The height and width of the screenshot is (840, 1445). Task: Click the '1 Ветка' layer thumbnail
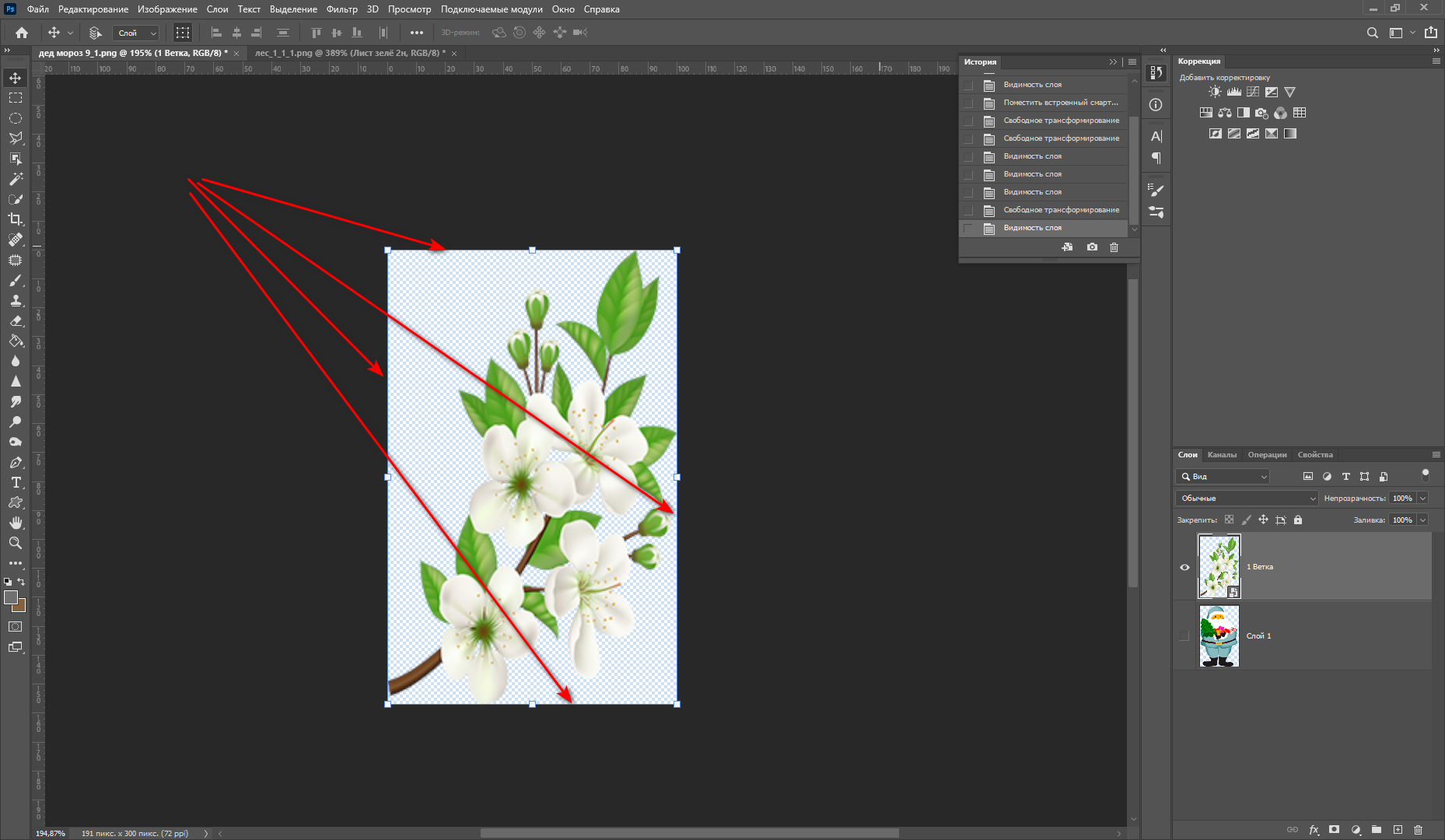point(1219,566)
